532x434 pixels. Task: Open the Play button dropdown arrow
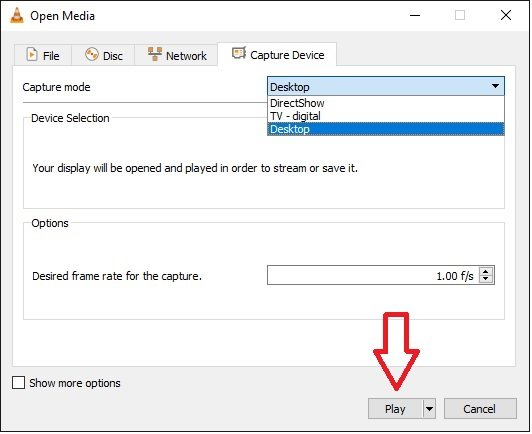click(429, 409)
